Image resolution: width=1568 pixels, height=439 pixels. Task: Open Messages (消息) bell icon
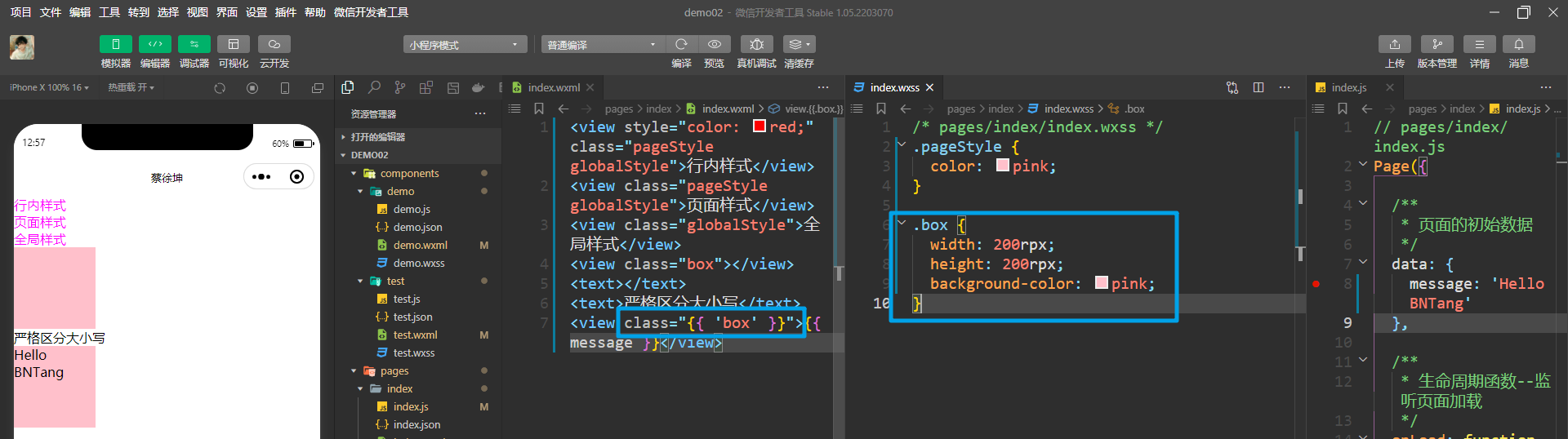[x=1519, y=44]
